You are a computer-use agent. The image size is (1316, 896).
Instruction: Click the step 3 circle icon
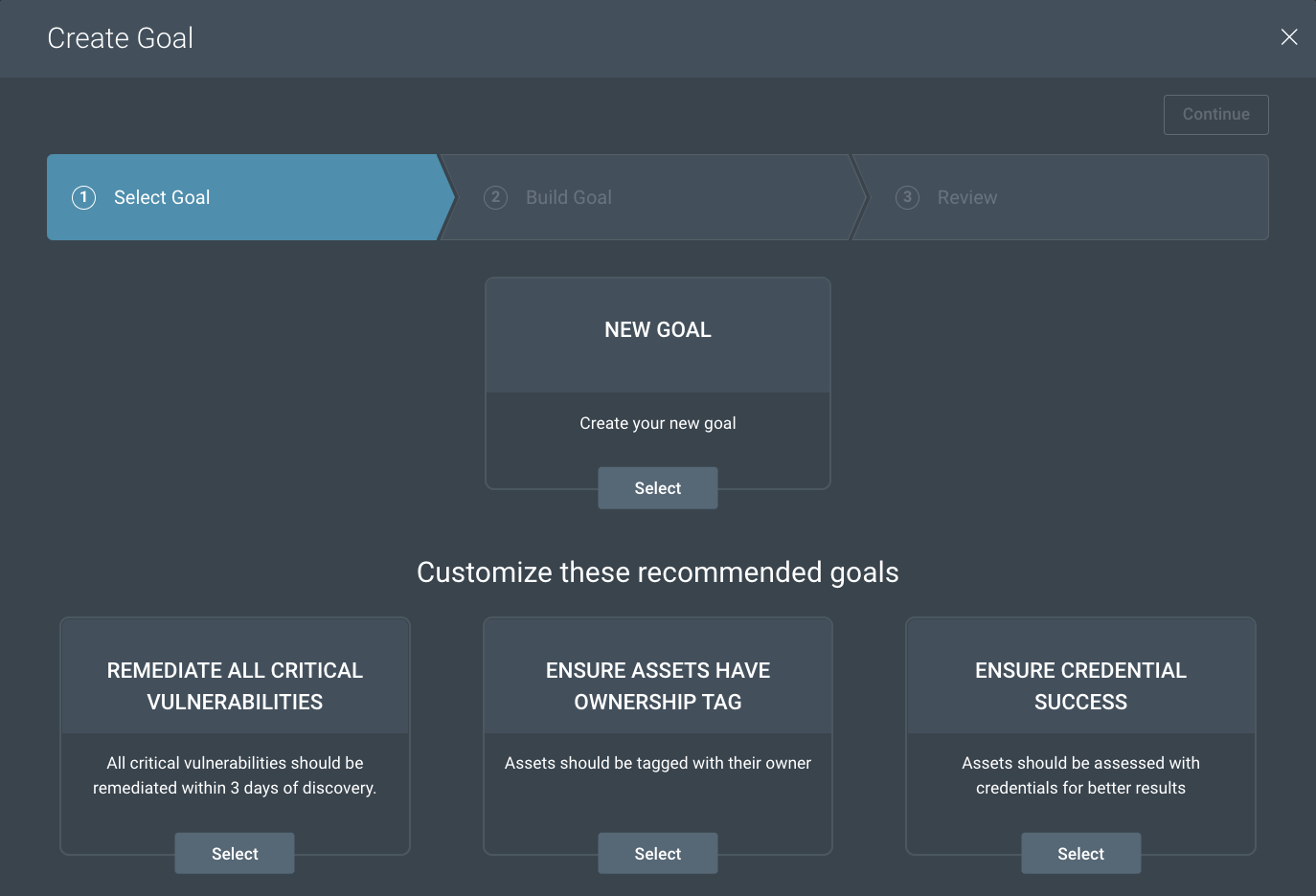coord(907,198)
